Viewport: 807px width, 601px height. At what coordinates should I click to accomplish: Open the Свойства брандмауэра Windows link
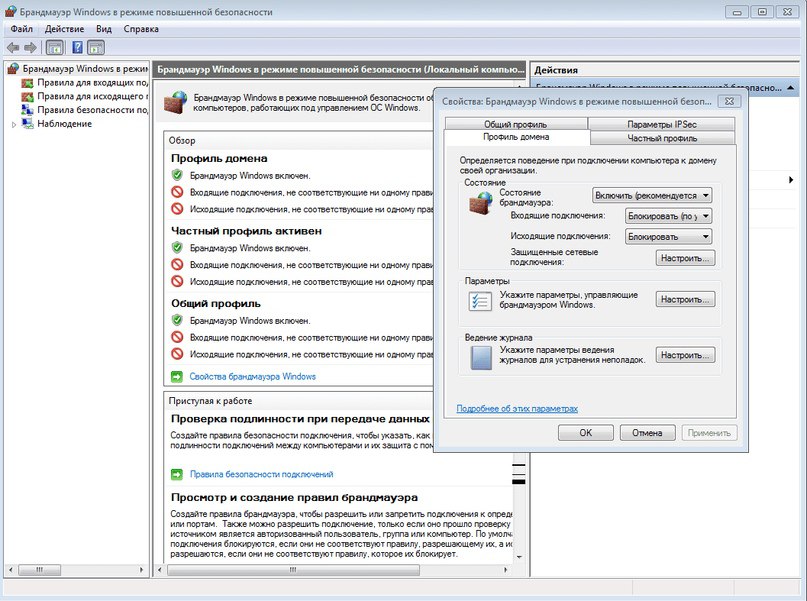(x=253, y=377)
